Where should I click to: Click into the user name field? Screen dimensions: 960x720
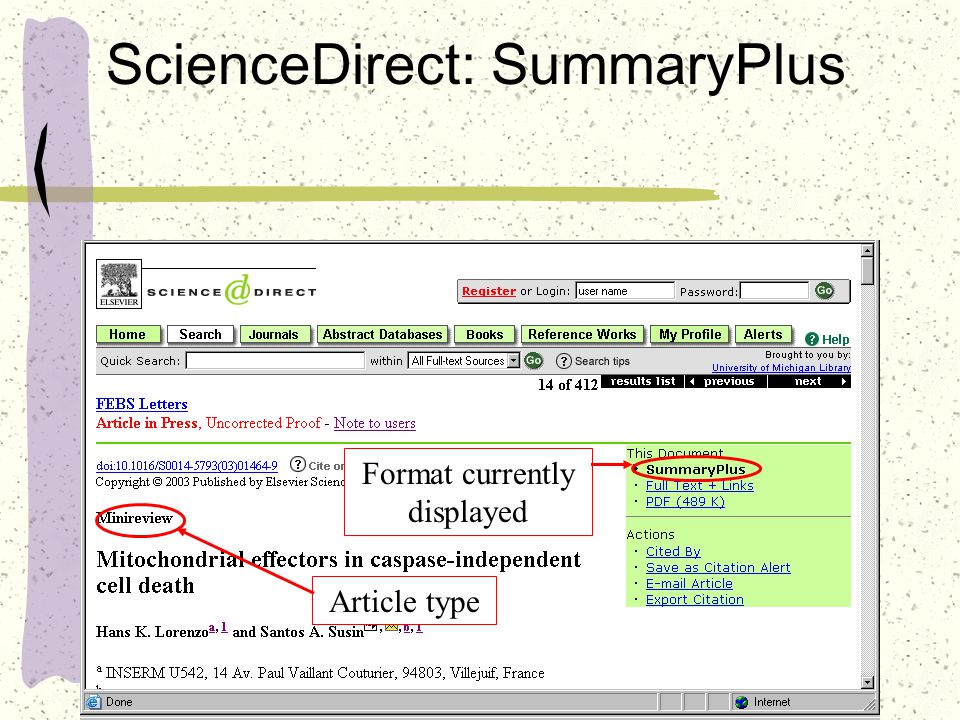pos(624,291)
